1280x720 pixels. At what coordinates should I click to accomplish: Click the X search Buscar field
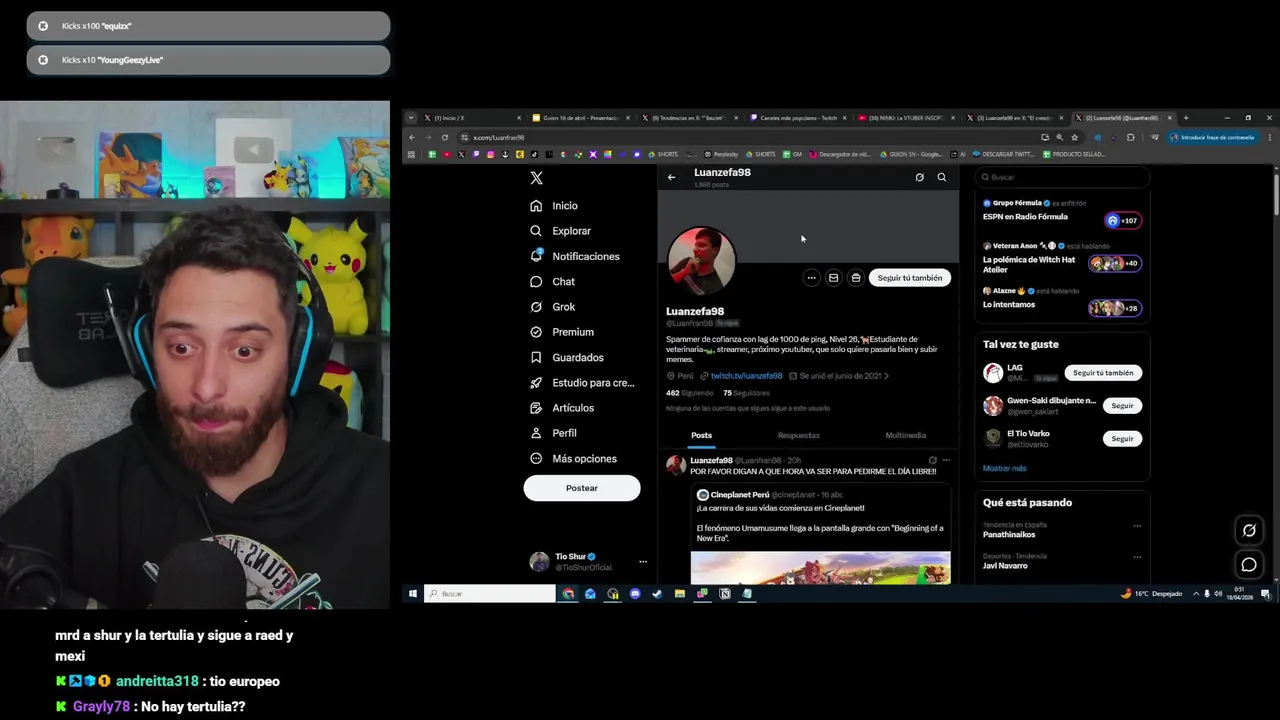(1062, 177)
